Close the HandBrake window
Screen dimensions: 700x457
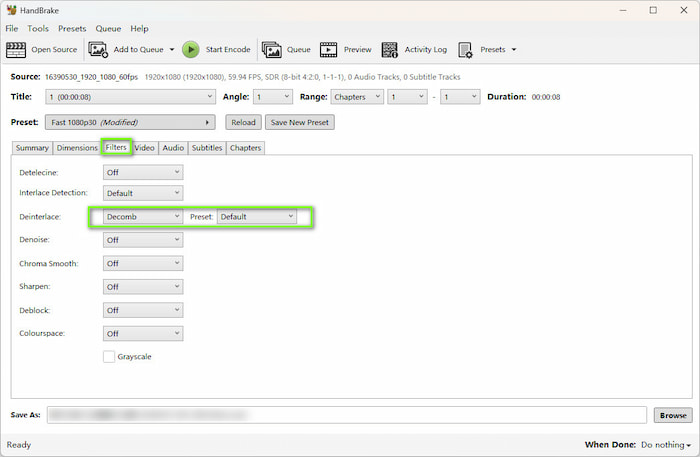pos(683,10)
